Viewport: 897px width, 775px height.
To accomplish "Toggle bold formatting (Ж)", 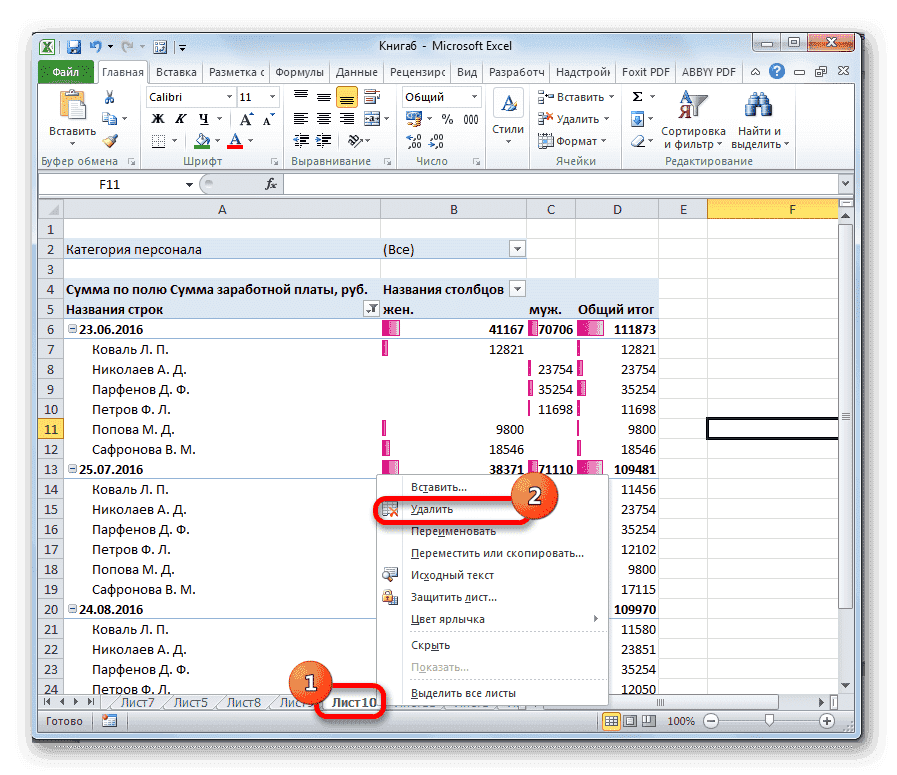I will 157,117.
